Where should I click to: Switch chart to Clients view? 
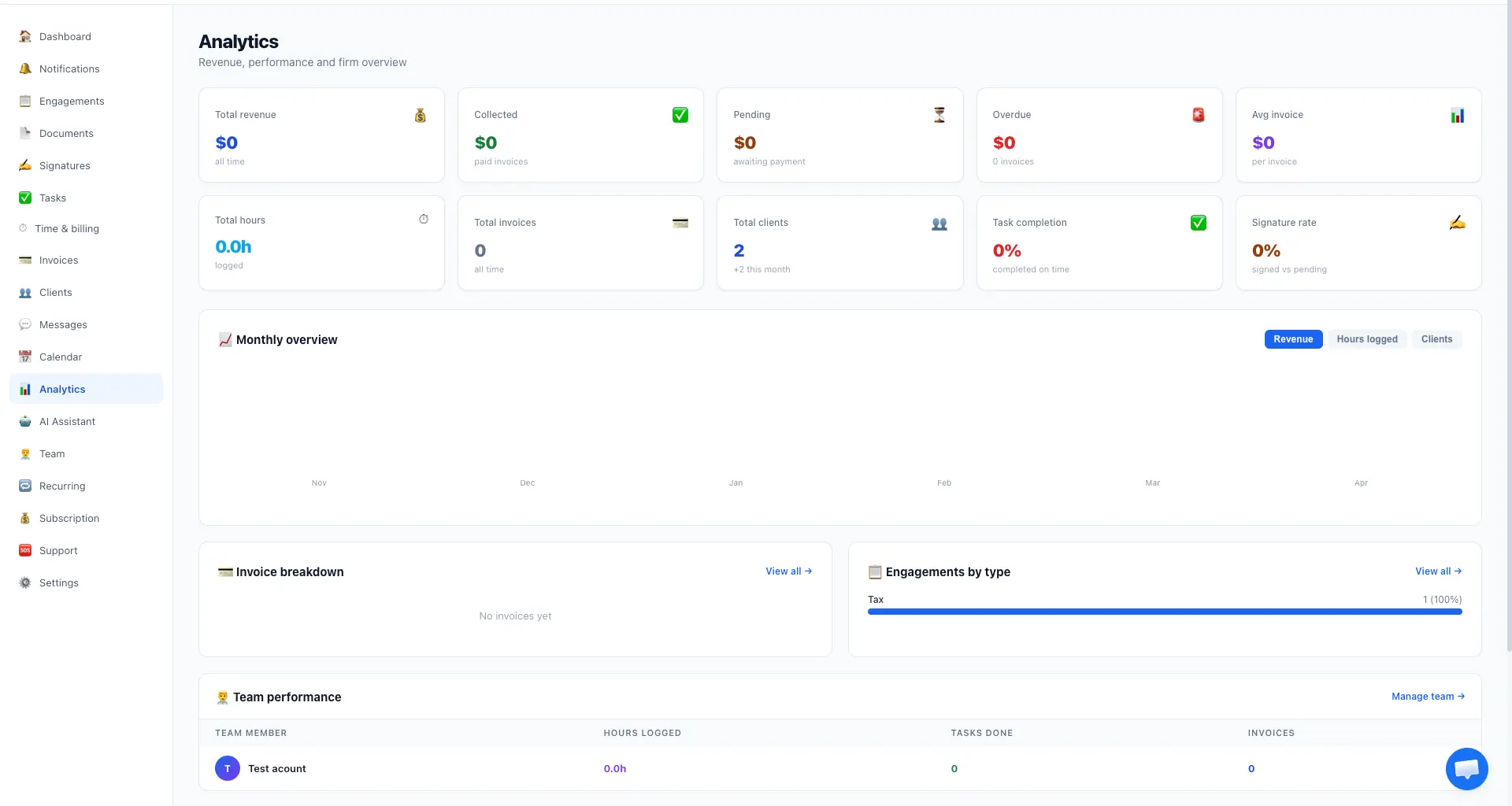point(1436,339)
